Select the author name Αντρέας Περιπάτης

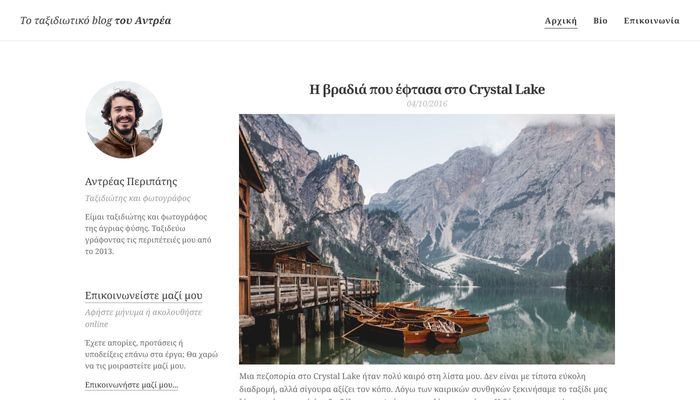(x=131, y=181)
